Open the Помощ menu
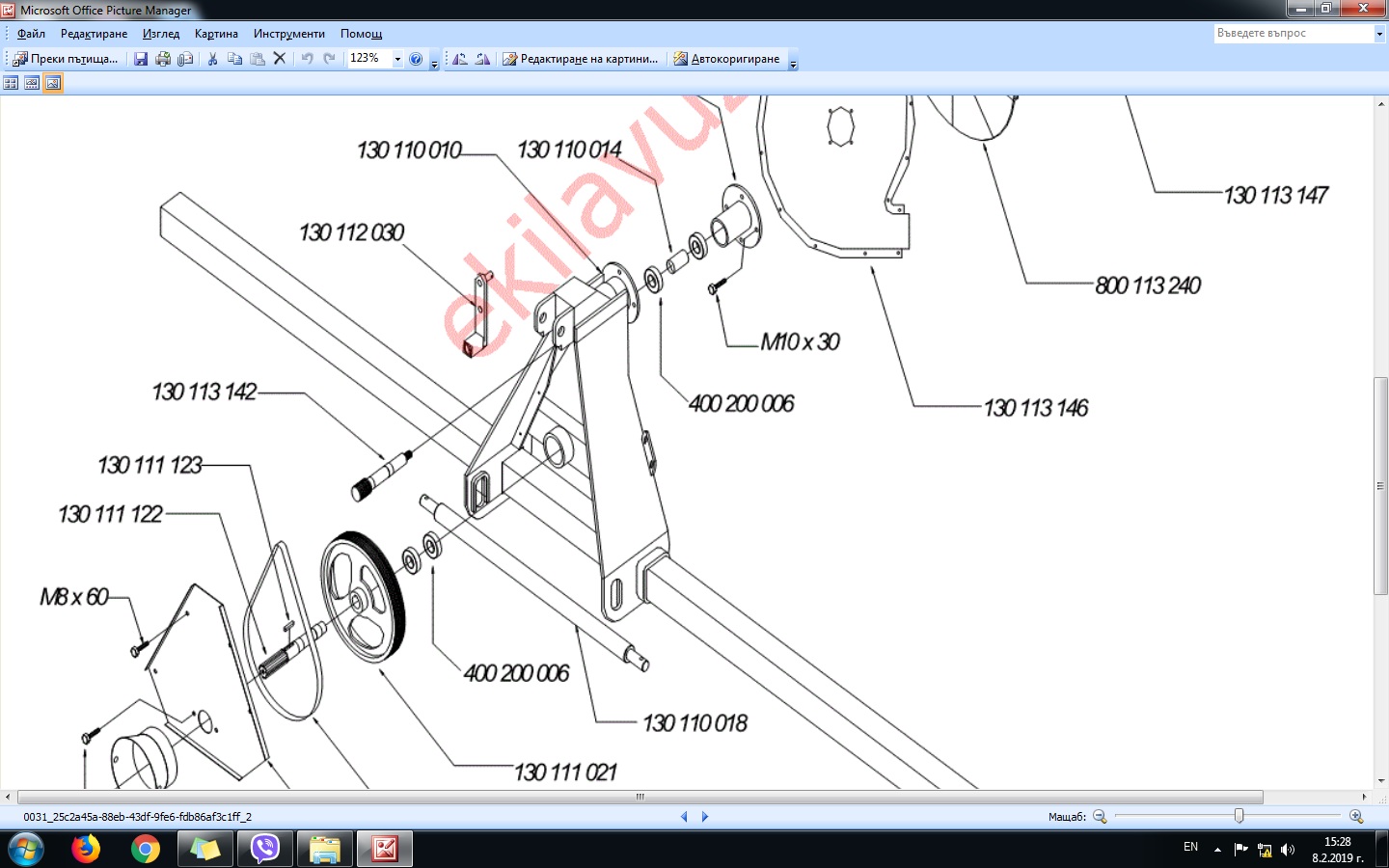 [361, 34]
